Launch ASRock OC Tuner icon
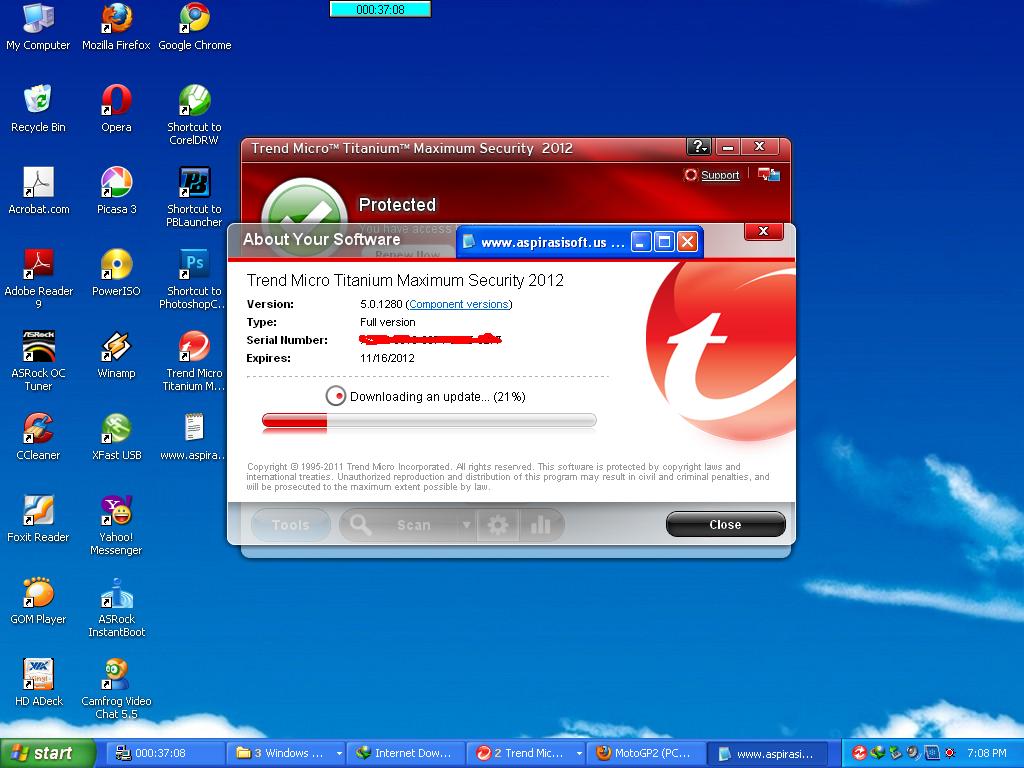Image resolution: width=1024 pixels, height=768 pixels. tap(39, 361)
